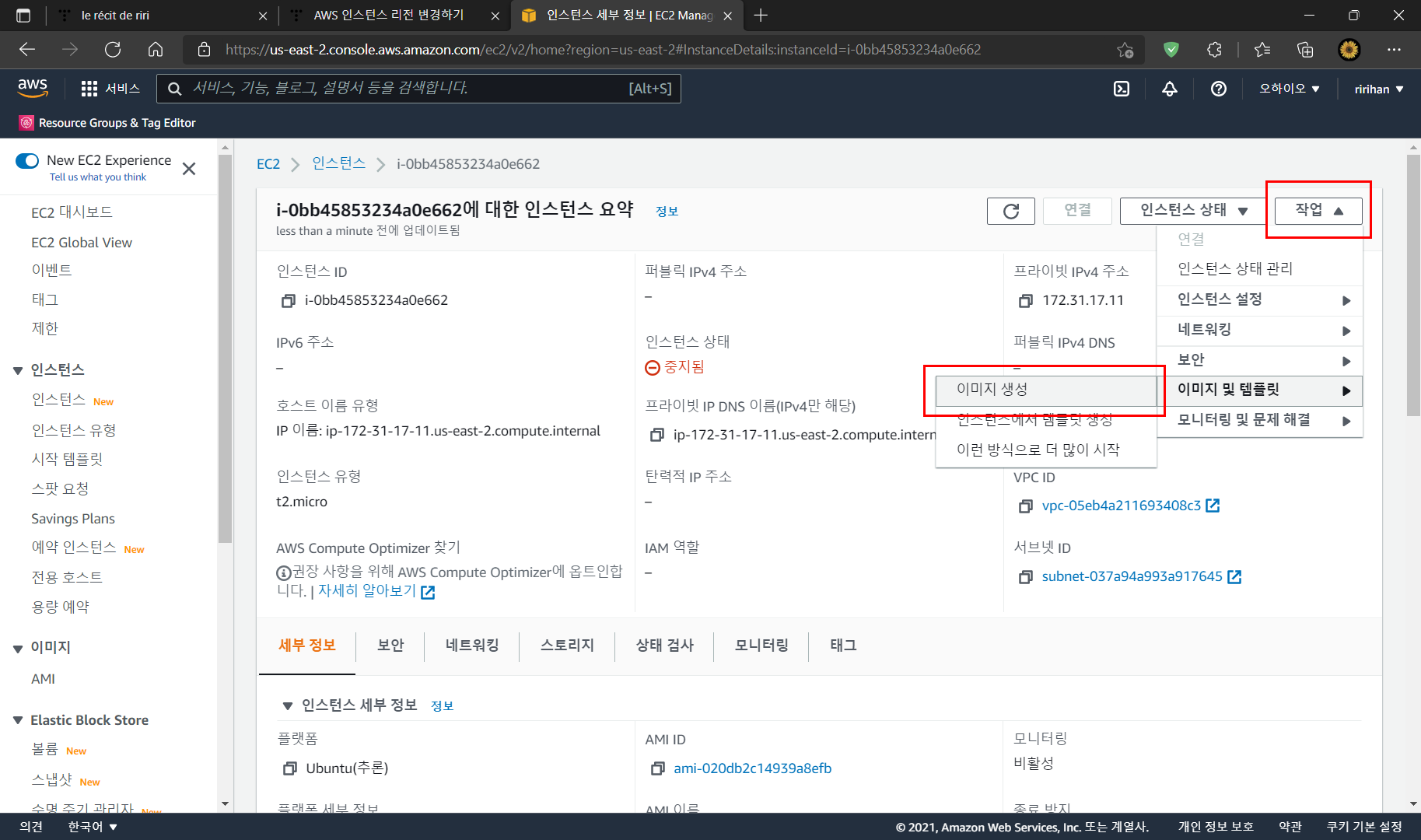The image size is (1421, 840).
Task: Copy the instance ID i-0bb45853234a0e662
Action: [288, 301]
